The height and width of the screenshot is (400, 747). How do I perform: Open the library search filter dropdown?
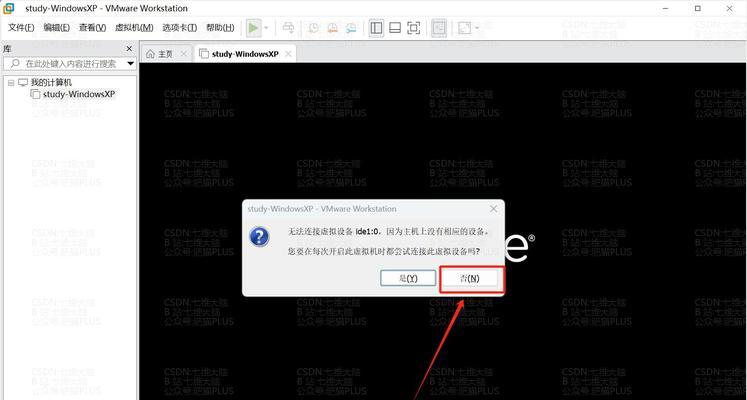tap(131, 63)
